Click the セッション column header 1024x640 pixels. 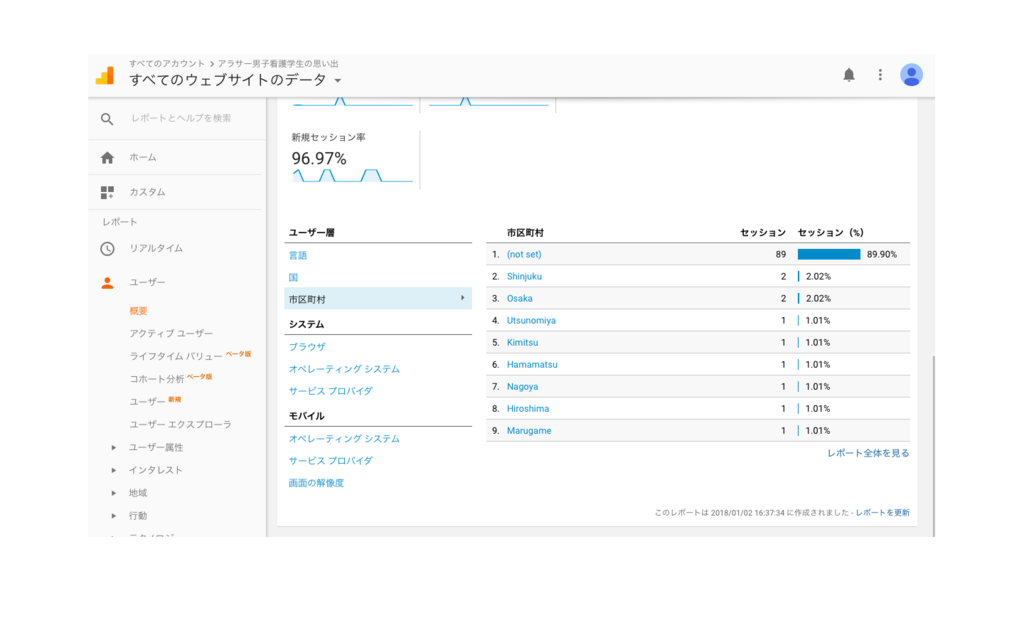[x=763, y=232]
